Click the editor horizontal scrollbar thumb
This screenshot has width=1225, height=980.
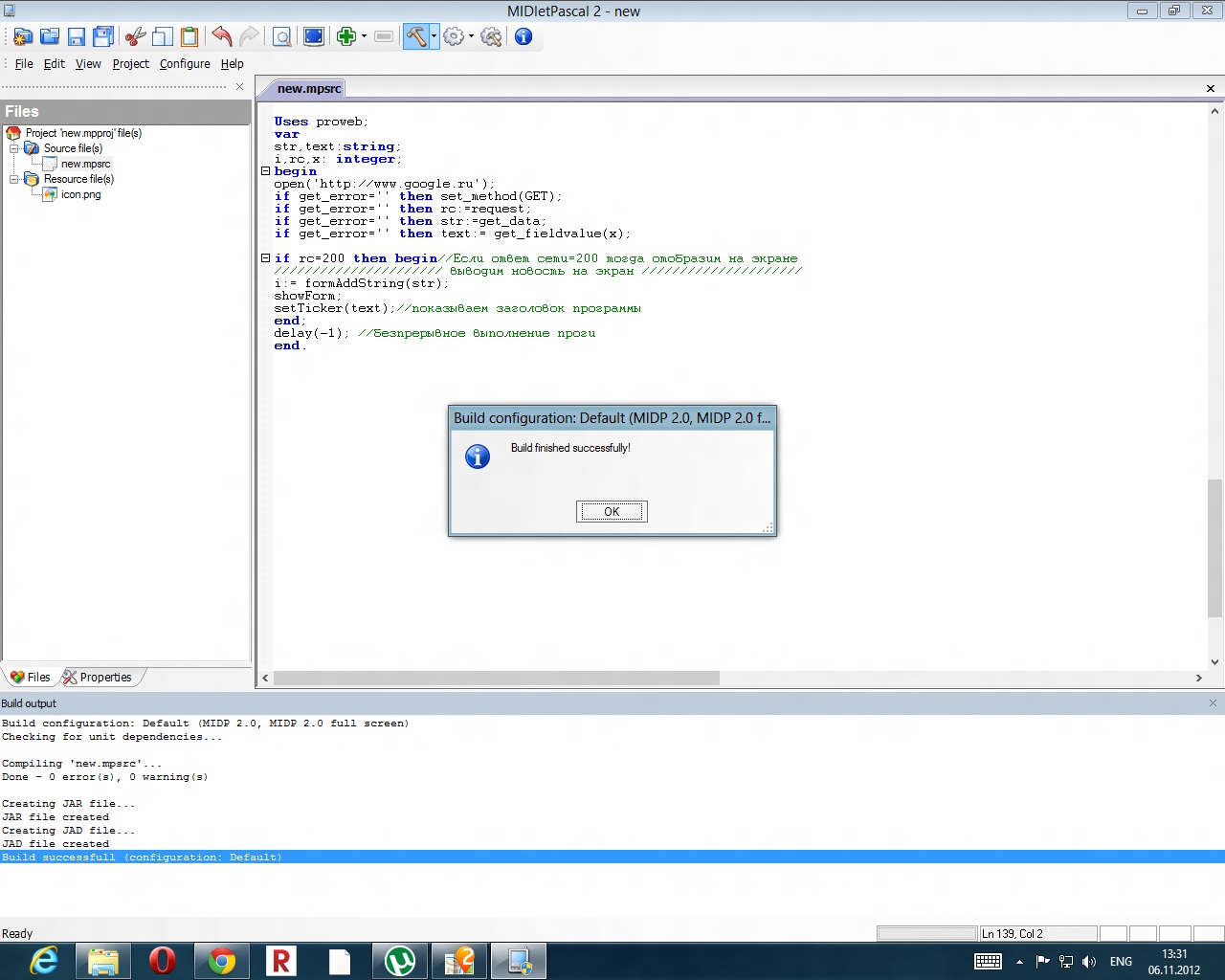(x=496, y=679)
